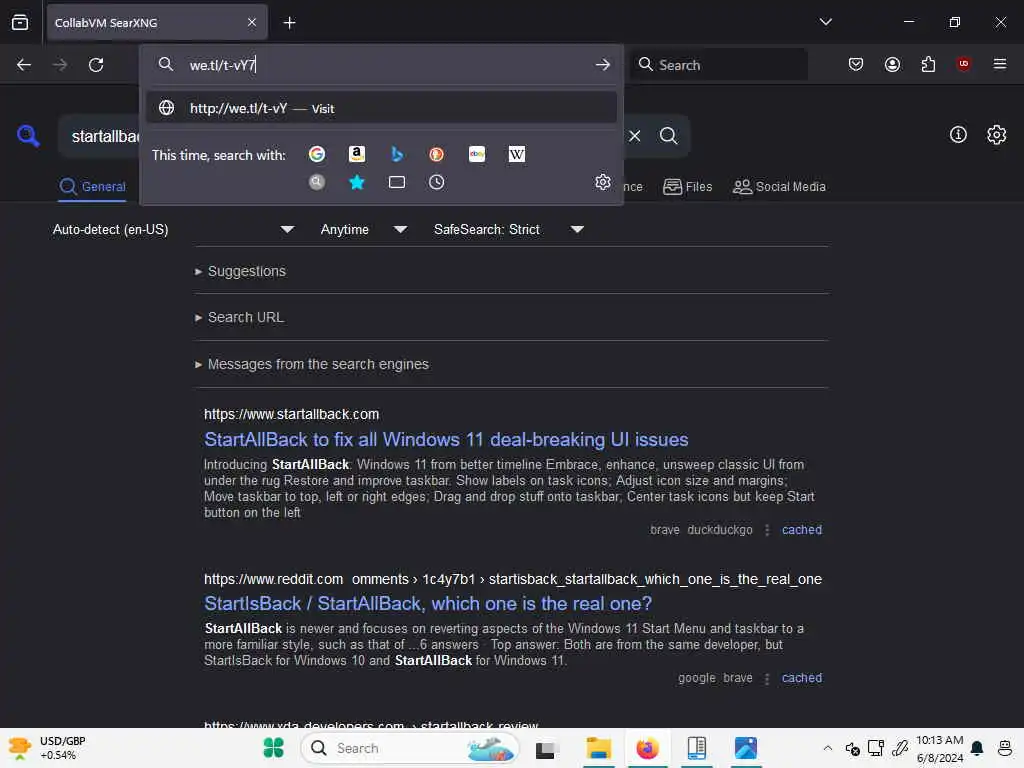The width and height of the screenshot is (1024, 768).
Task: Click the taskbar Search box
Action: (409, 748)
